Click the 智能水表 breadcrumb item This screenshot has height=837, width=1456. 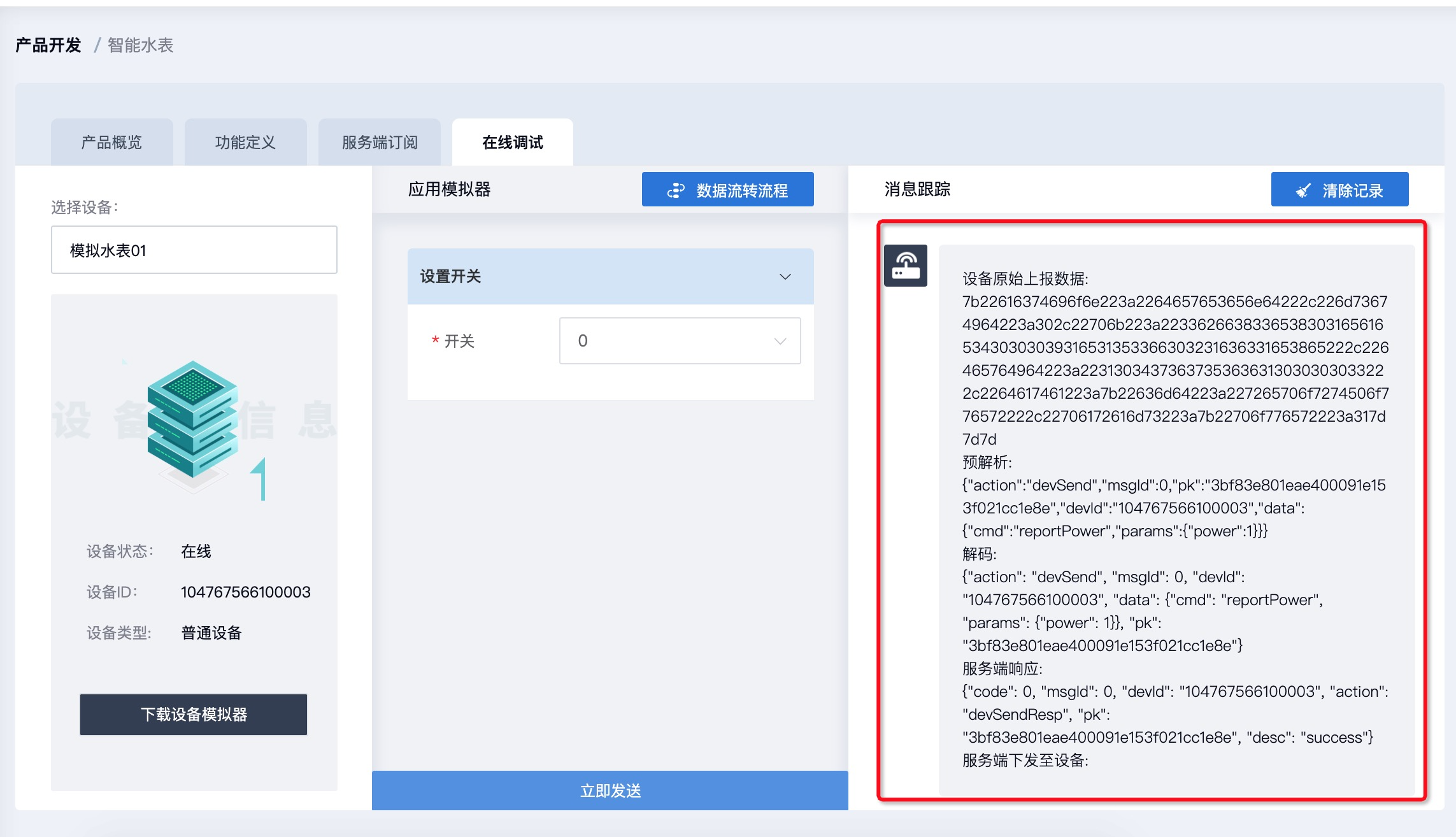(140, 45)
